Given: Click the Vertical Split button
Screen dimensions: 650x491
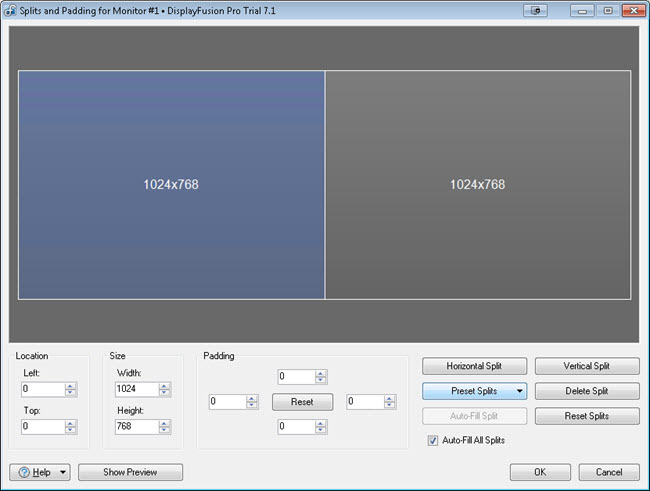Looking at the screenshot, I should coord(587,366).
